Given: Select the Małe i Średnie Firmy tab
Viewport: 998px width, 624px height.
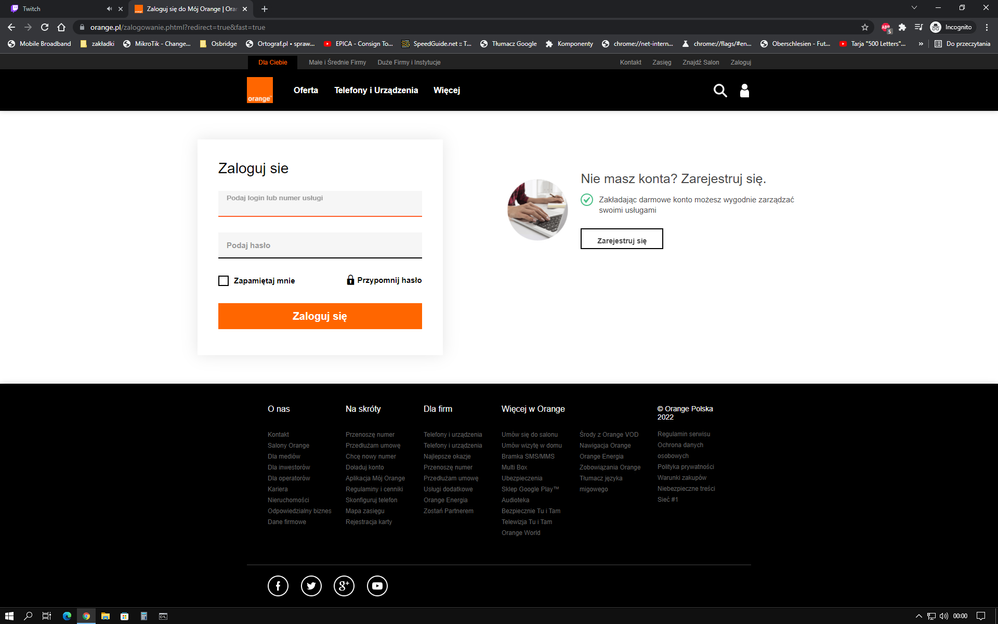Looking at the screenshot, I should (337, 62).
